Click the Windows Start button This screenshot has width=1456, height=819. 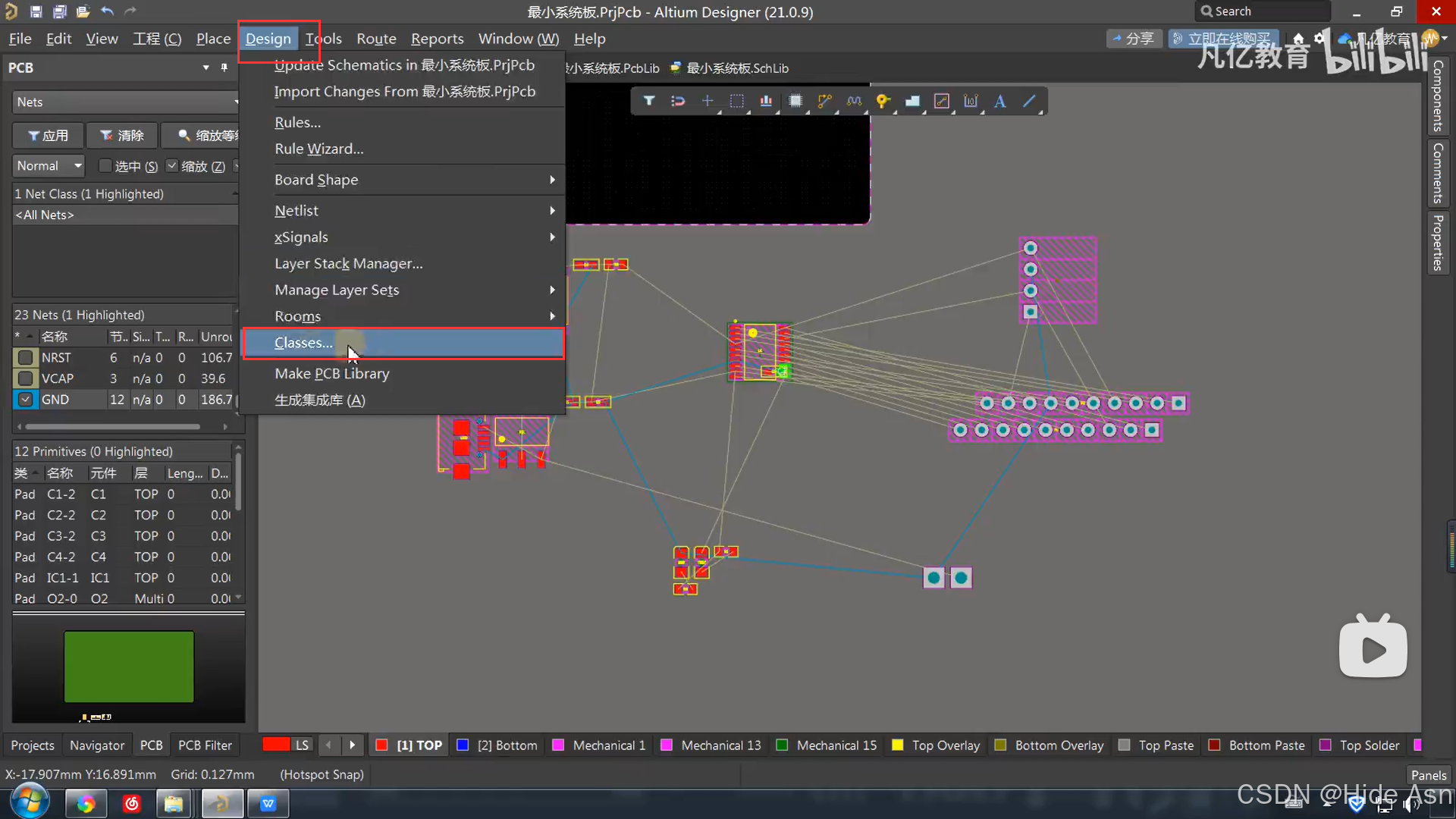tap(30, 802)
